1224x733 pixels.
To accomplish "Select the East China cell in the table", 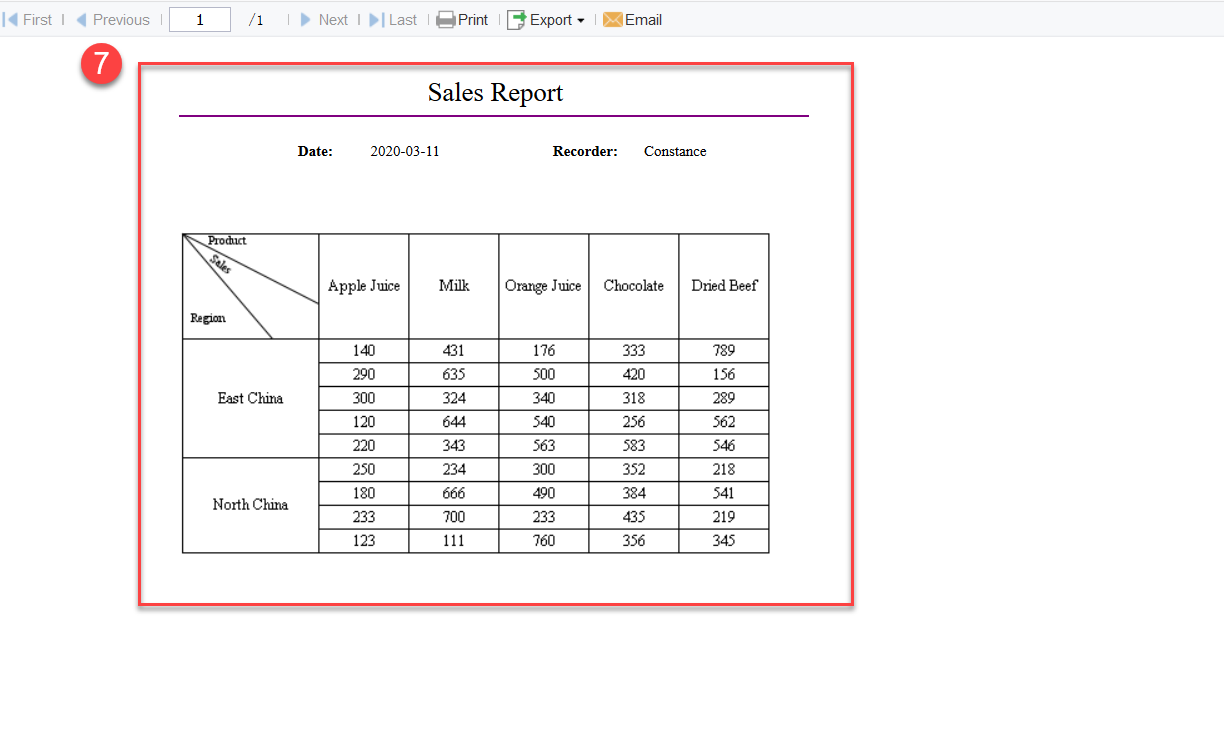I will (x=250, y=398).
